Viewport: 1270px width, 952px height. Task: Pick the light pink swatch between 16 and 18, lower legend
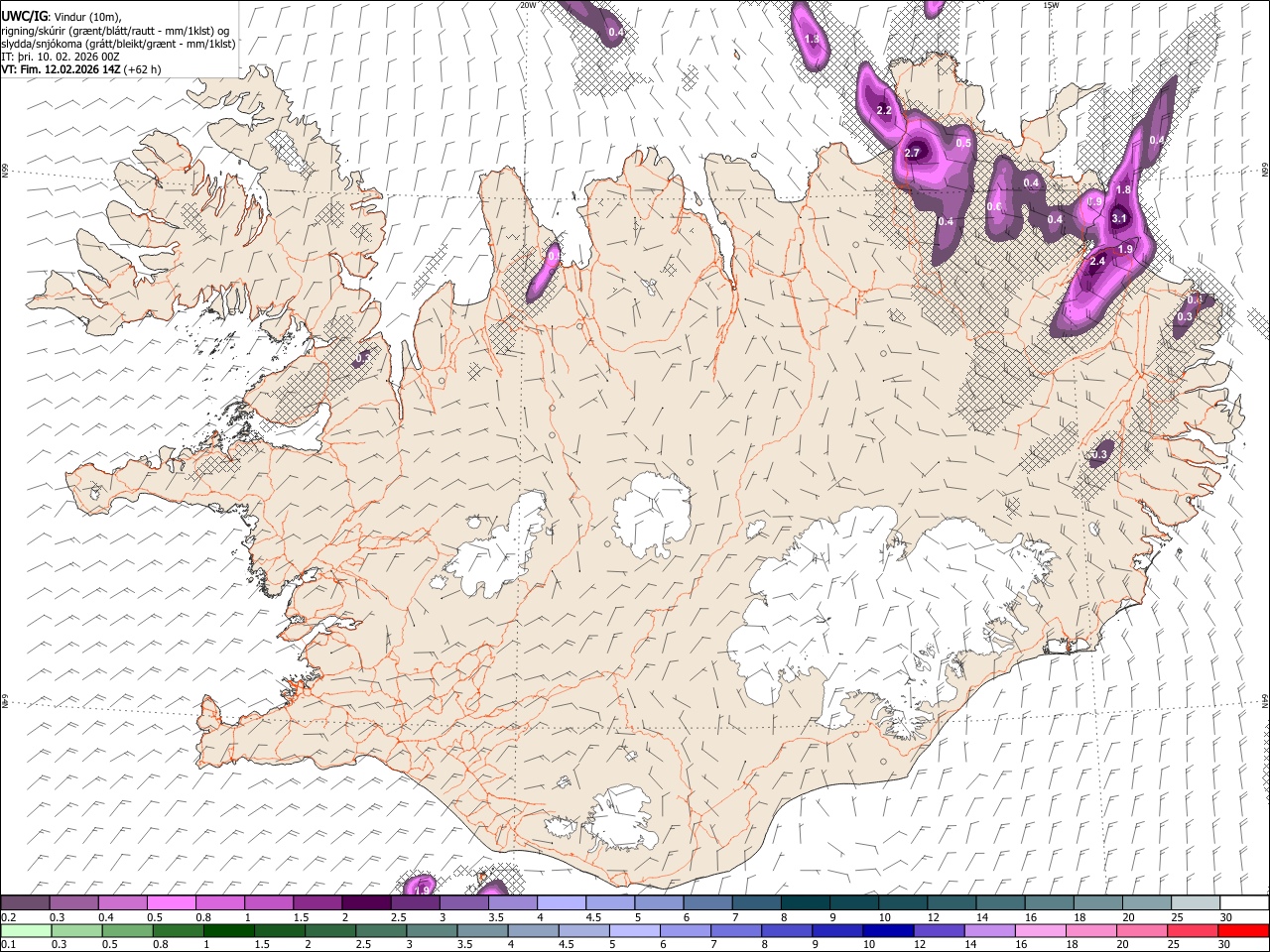pos(1039,930)
